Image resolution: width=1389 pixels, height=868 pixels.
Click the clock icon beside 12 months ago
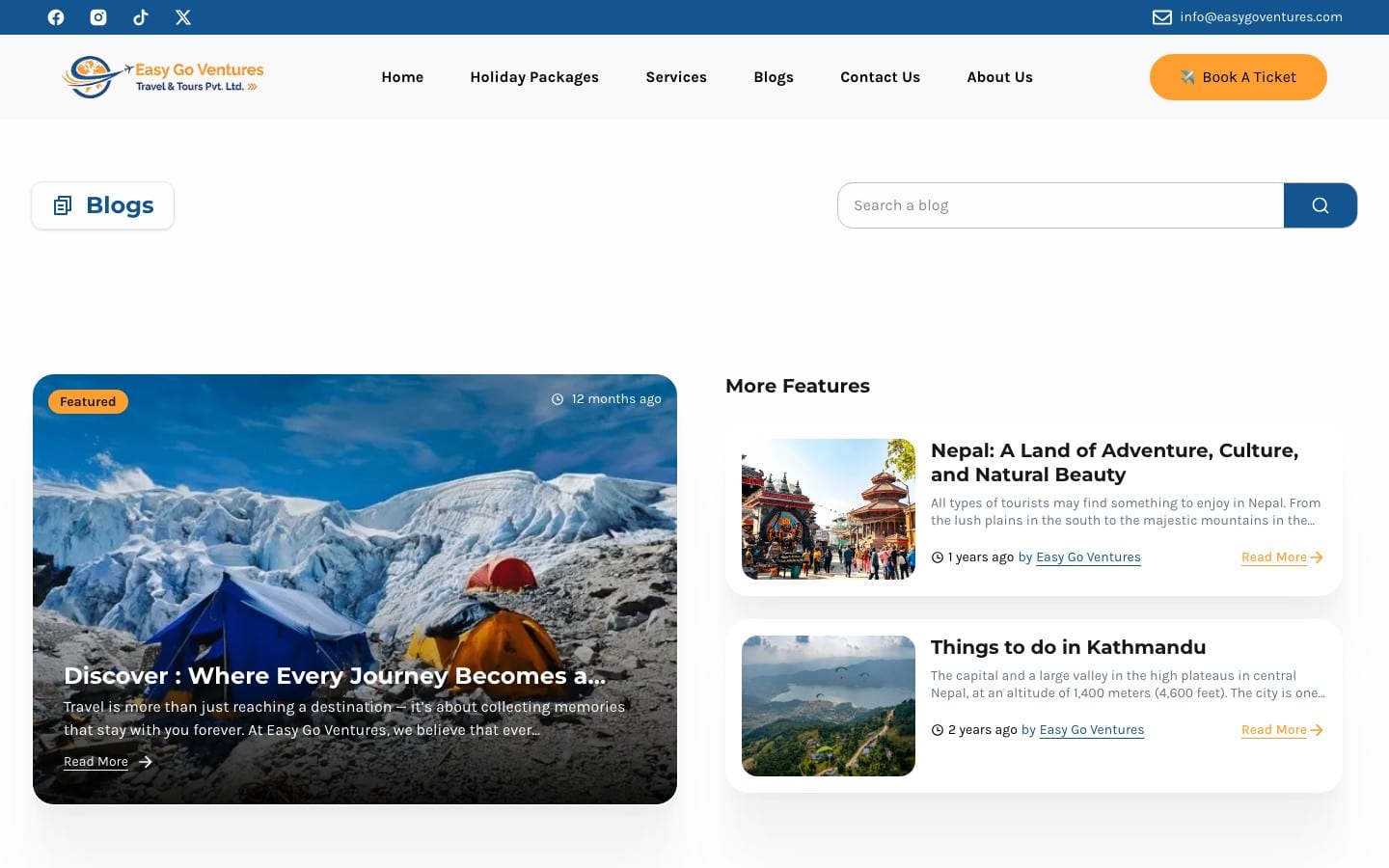click(558, 399)
